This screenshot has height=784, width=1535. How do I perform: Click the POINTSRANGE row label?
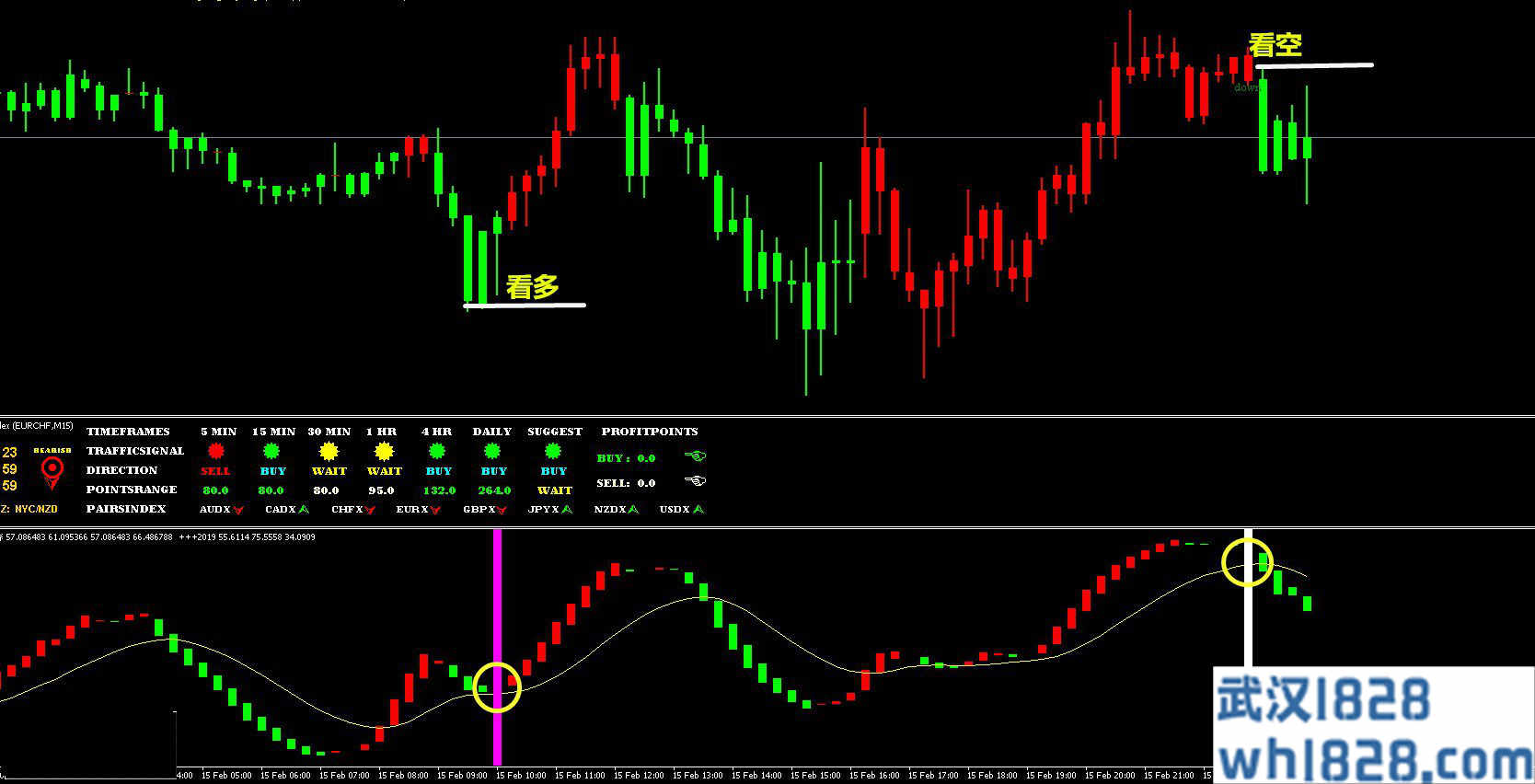click(x=132, y=490)
